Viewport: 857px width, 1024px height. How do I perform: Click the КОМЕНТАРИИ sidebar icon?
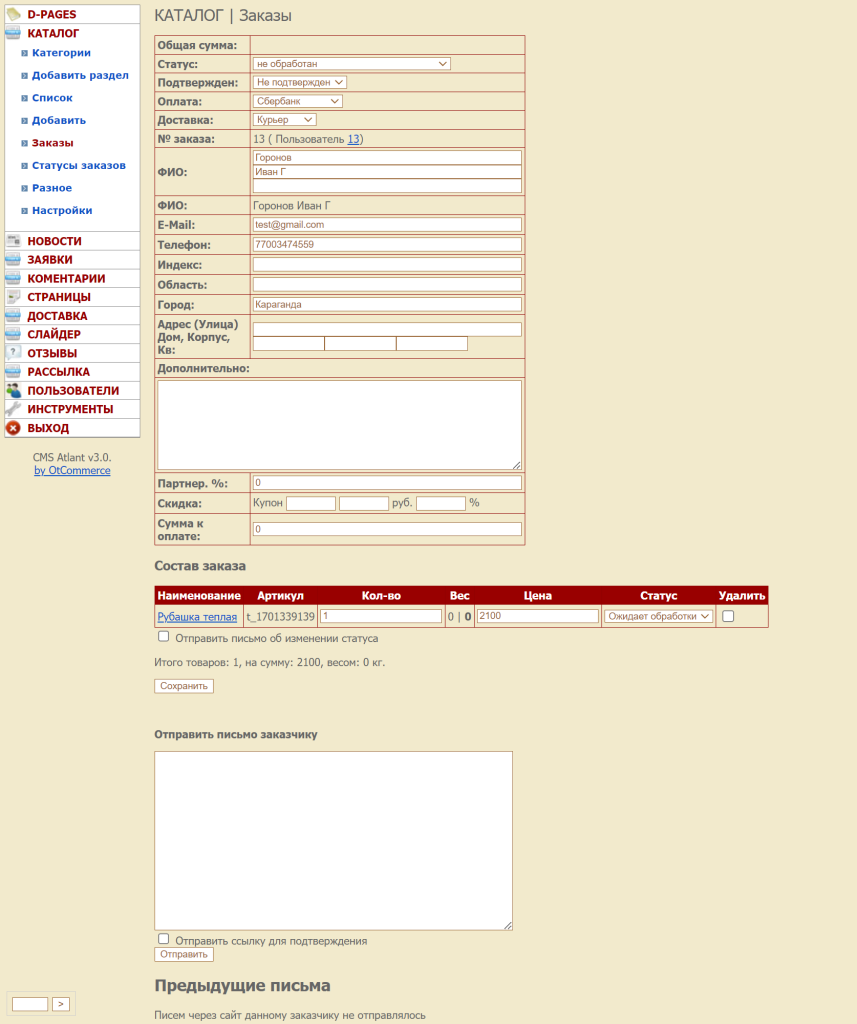pyautogui.click(x=13, y=278)
